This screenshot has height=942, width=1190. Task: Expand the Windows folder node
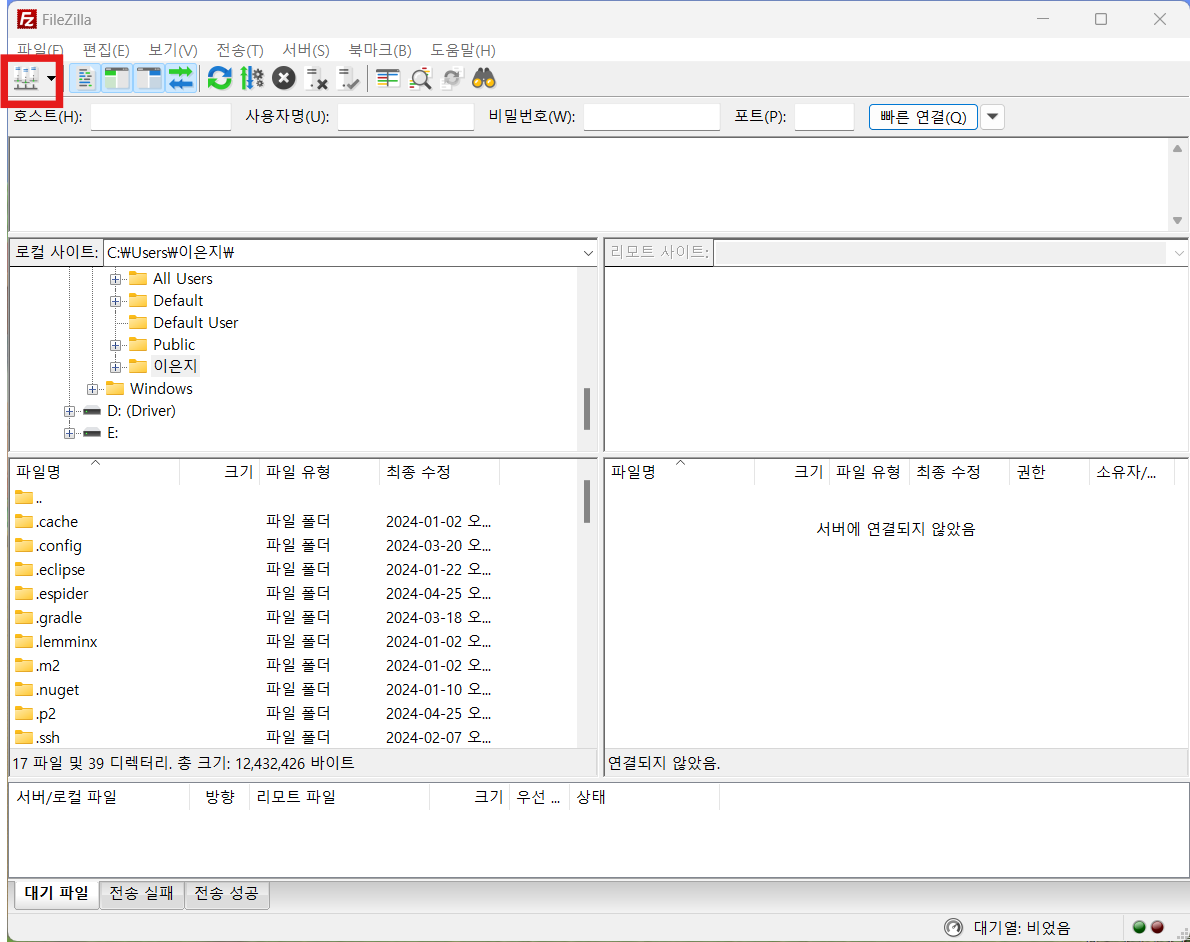(92, 389)
